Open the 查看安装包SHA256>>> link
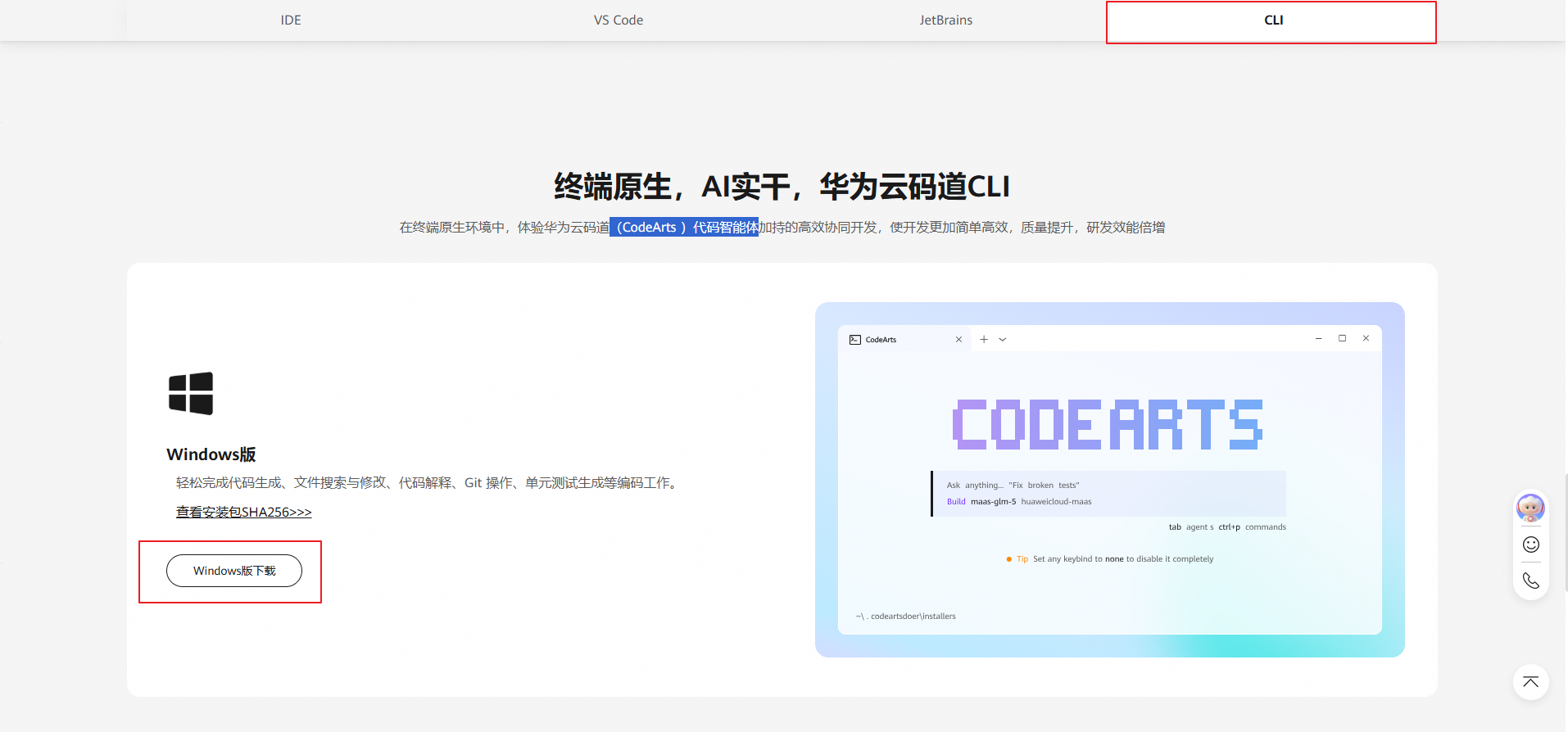1568x732 pixels. click(244, 512)
